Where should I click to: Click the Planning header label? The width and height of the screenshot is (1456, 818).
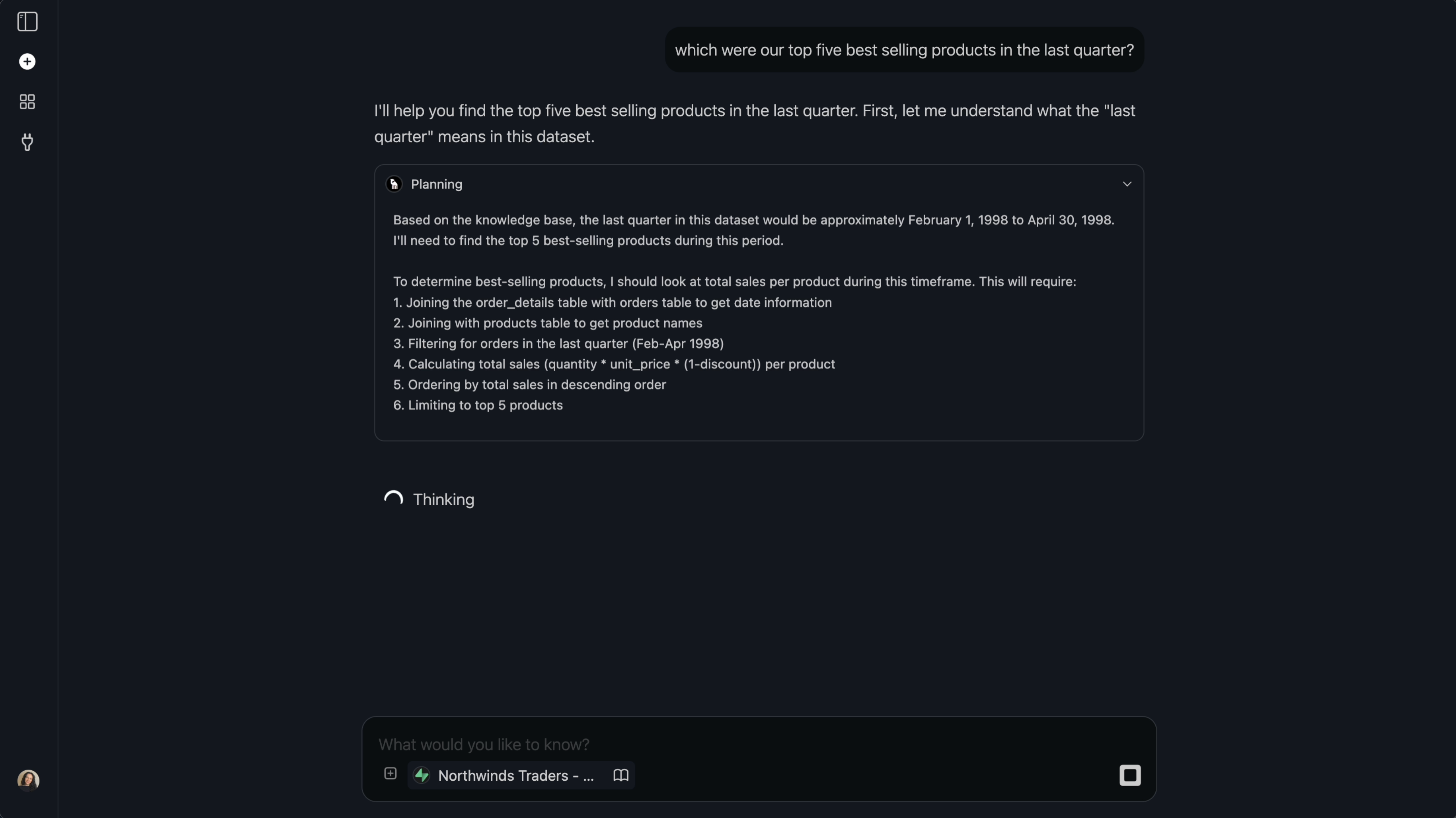click(x=436, y=184)
